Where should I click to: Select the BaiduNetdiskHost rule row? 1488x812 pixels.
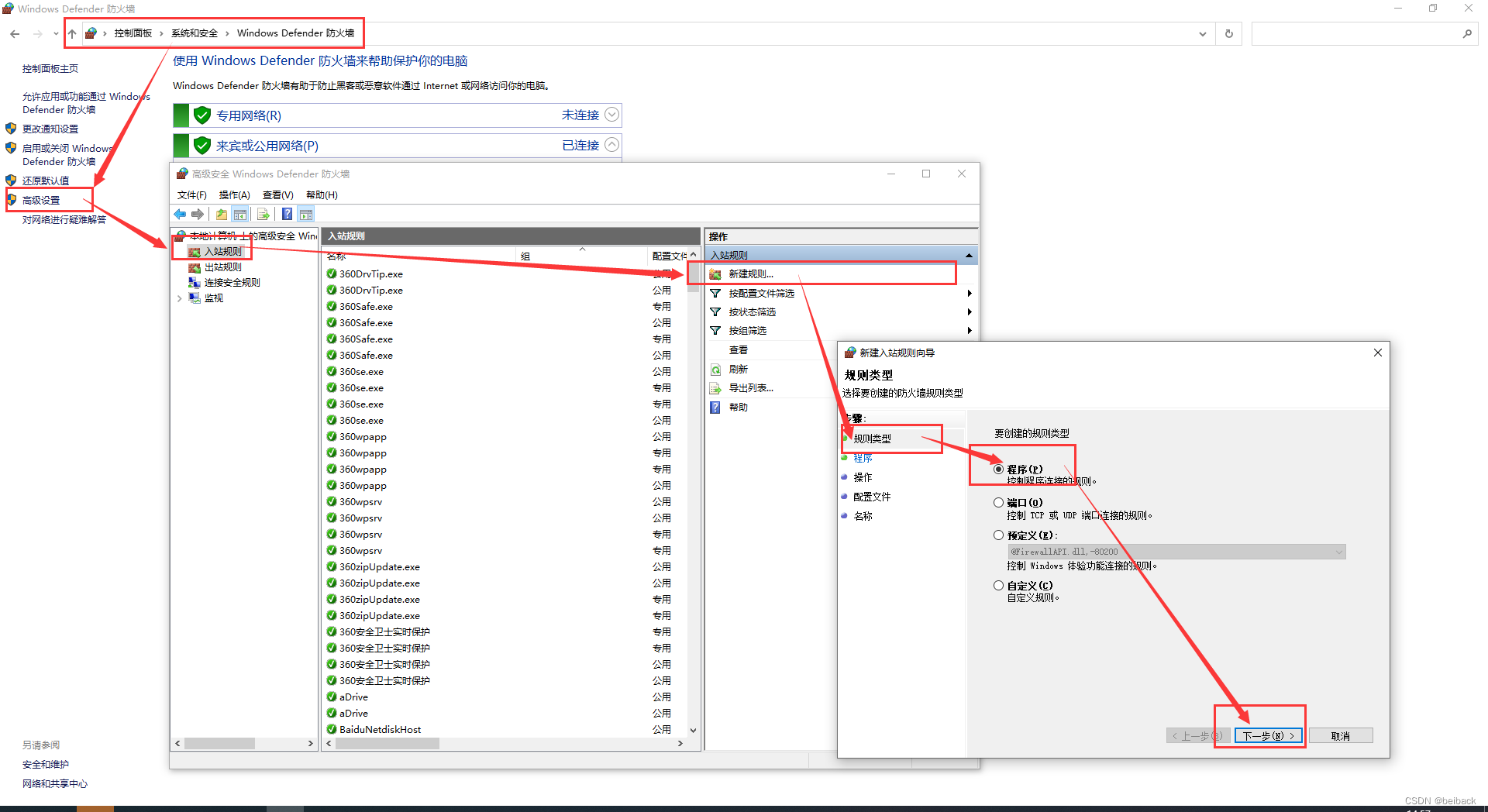pos(504,730)
